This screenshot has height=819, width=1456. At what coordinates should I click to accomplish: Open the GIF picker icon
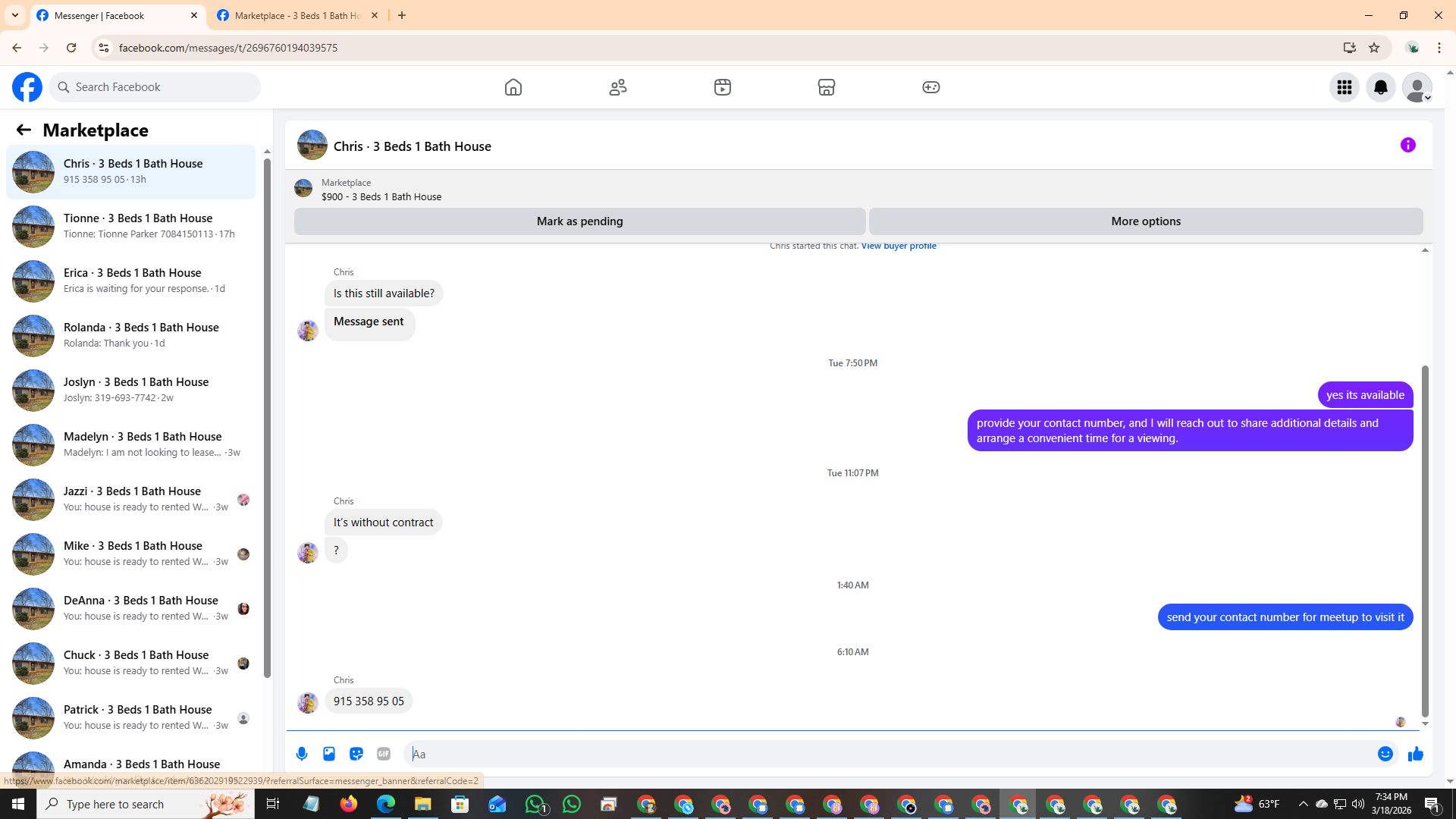coord(384,754)
